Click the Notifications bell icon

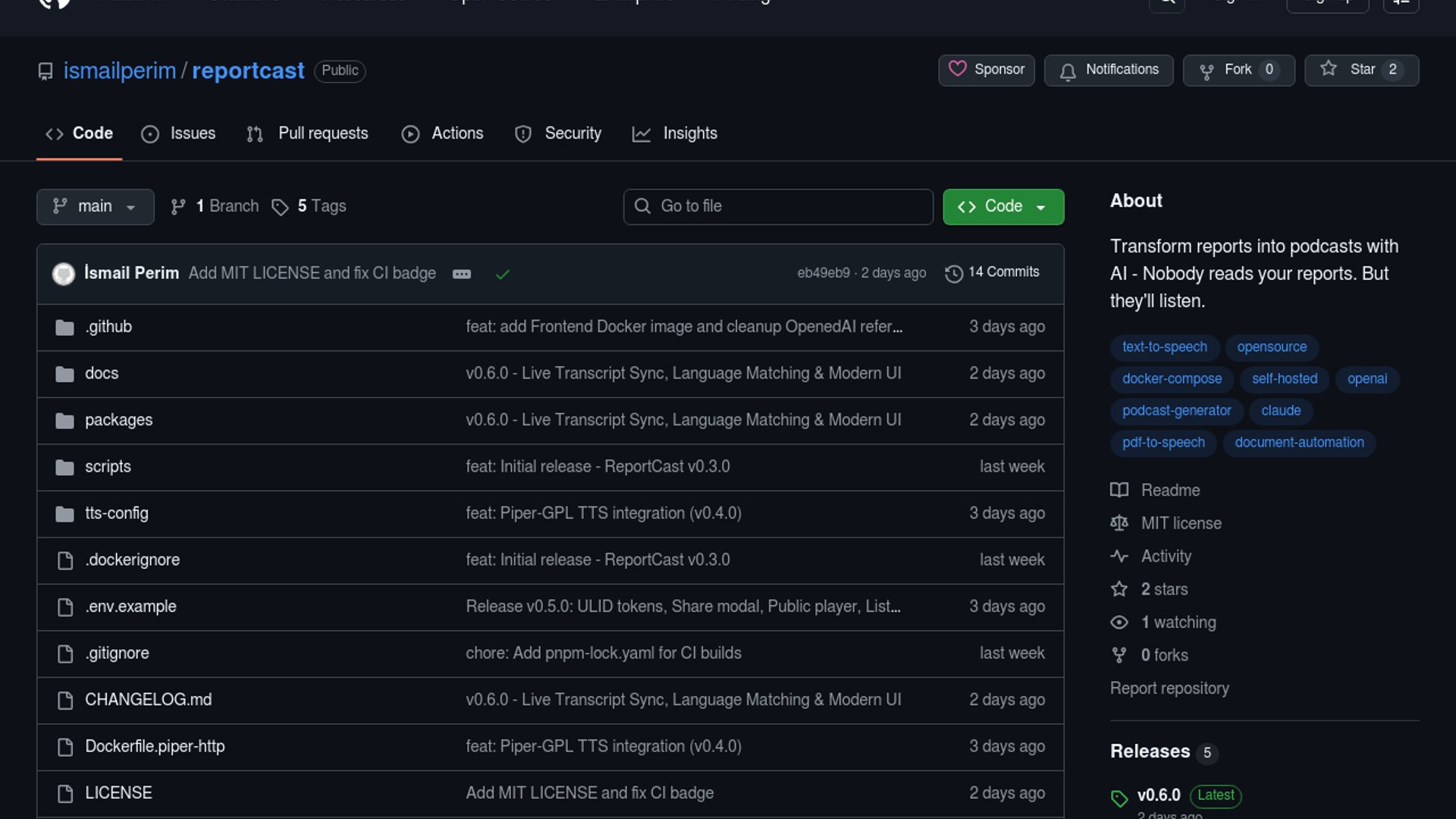pos(1068,71)
